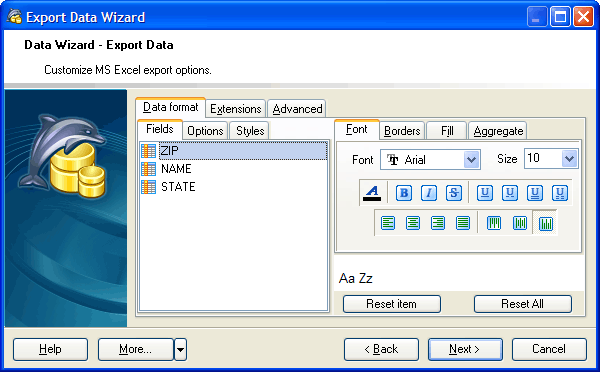The height and width of the screenshot is (372, 600).
Task: Open the font Size dropdown
Action: coord(569,158)
